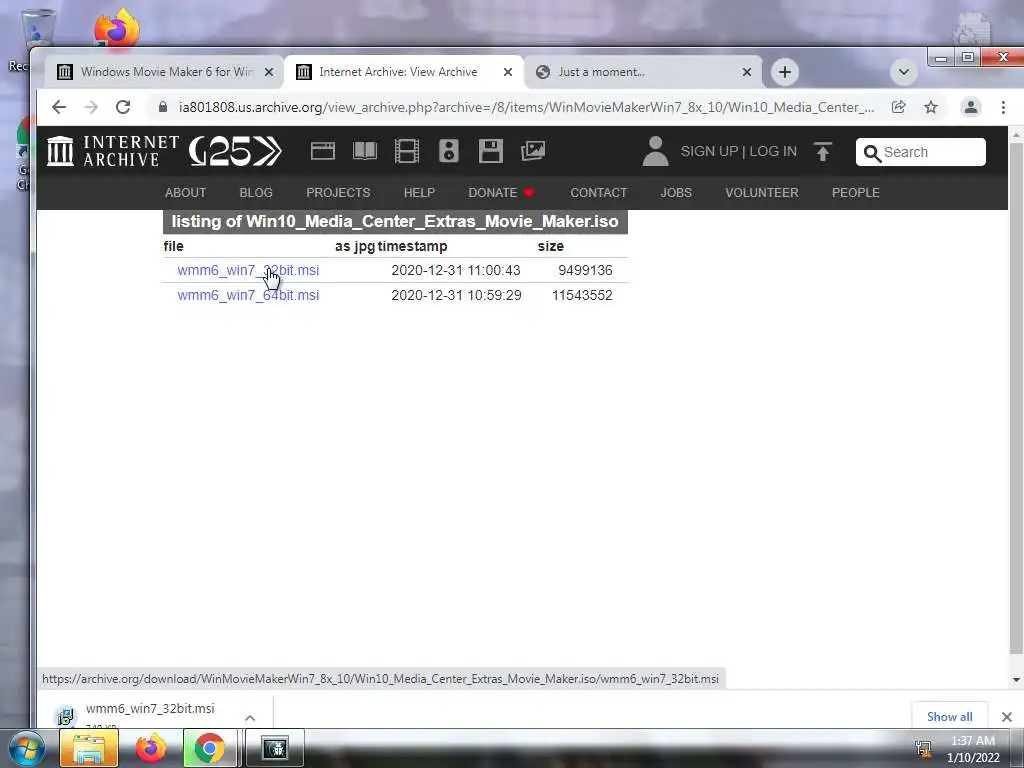Open Chrome from taskbar
Viewport: 1024px width, 768px height.
(x=209, y=748)
